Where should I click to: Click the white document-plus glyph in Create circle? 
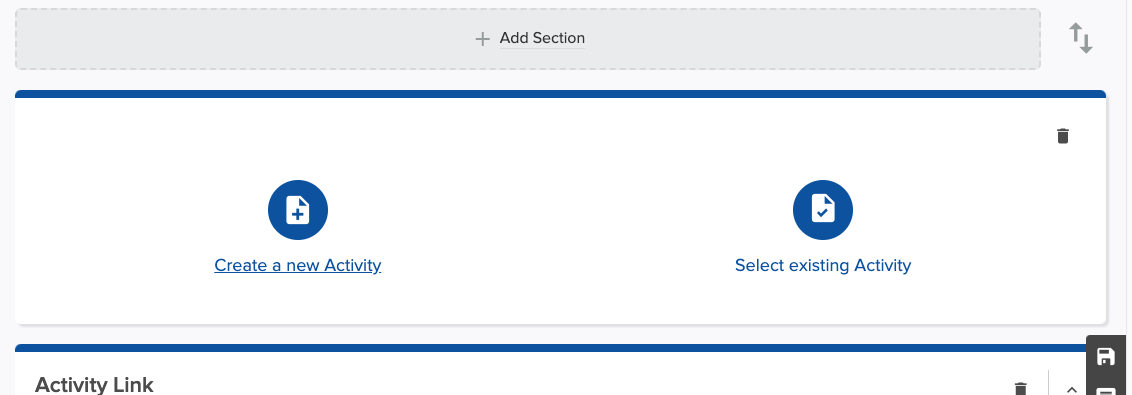(297, 210)
